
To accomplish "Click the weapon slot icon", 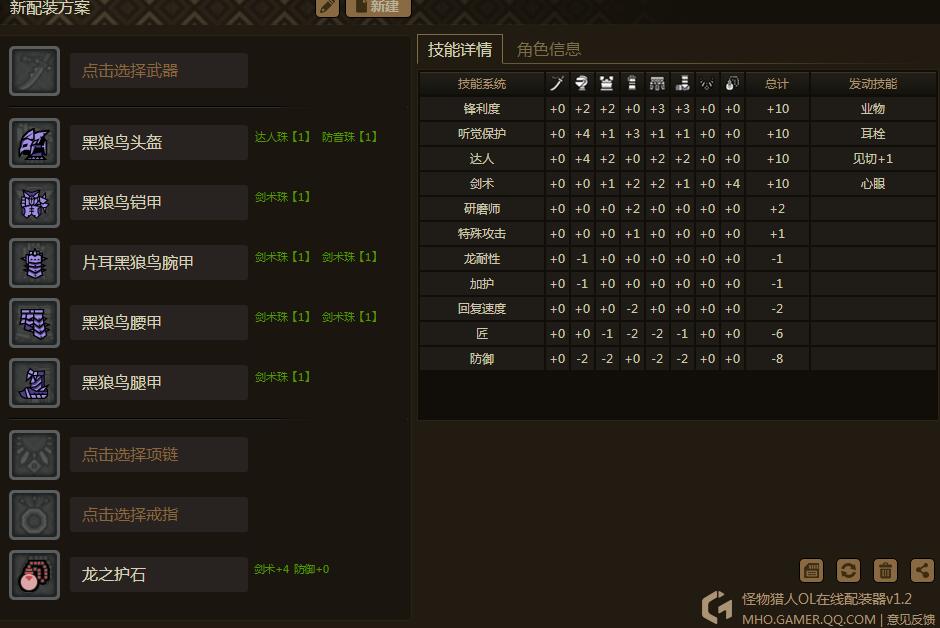I will pyautogui.click(x=34, y=71).
